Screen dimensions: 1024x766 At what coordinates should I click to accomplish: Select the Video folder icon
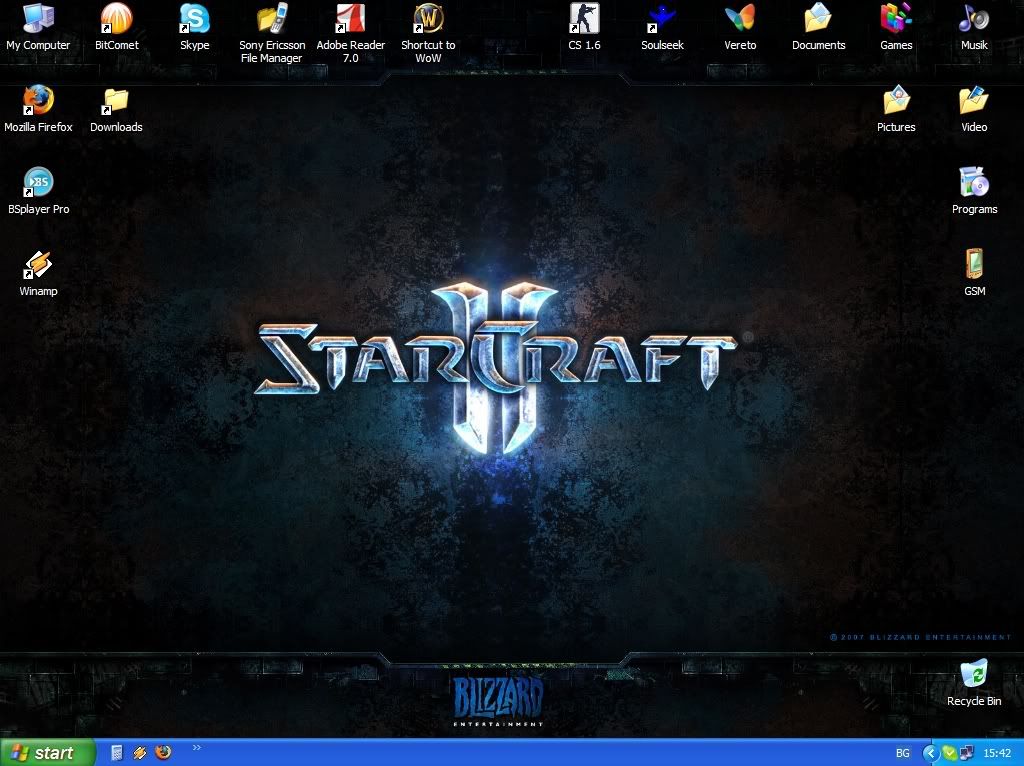pos(974,101)
